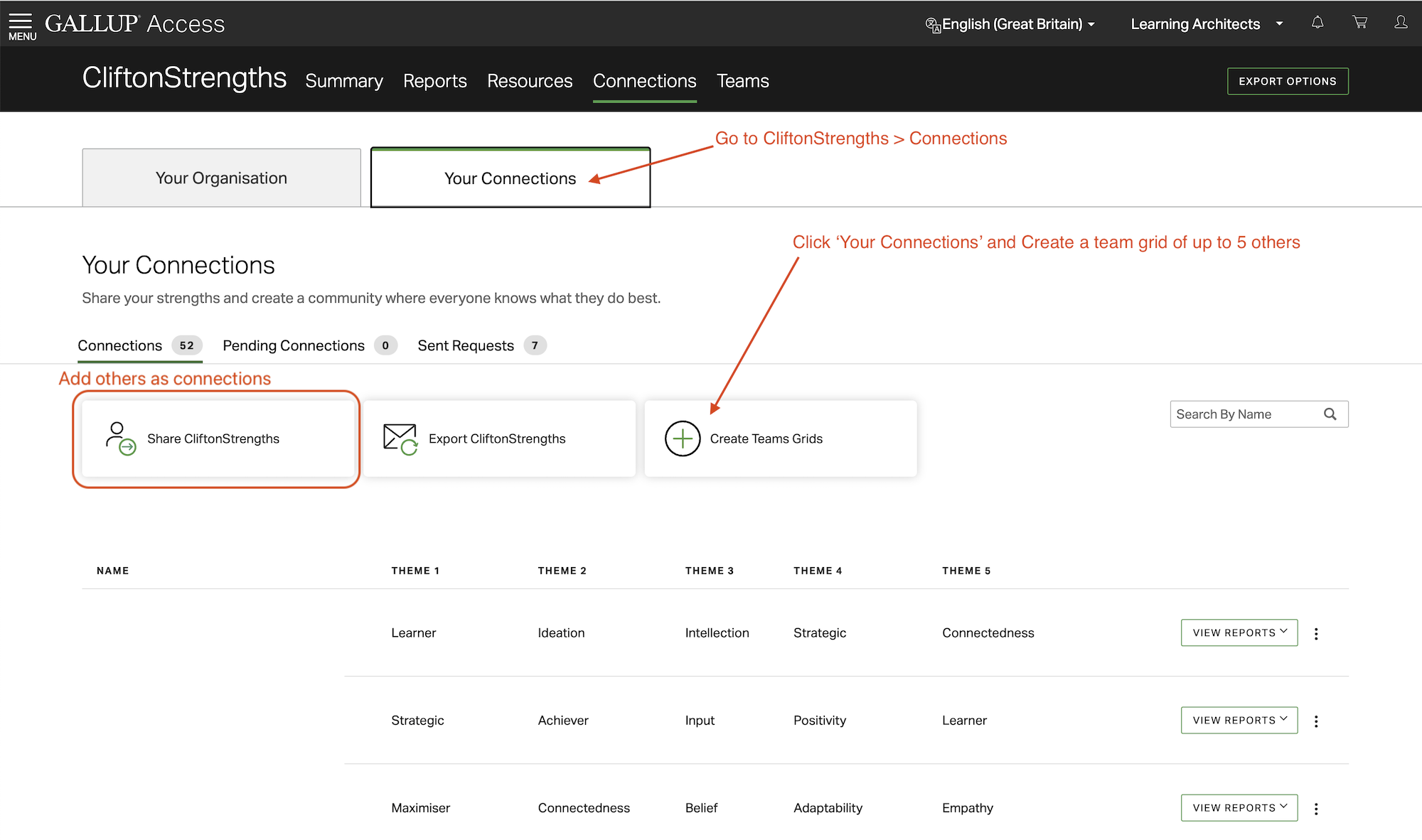The width and height of the screenshot is (1422, 840).
Task: Click the user profile icon
Action: pyautogui.click(x=1401, y=23)
